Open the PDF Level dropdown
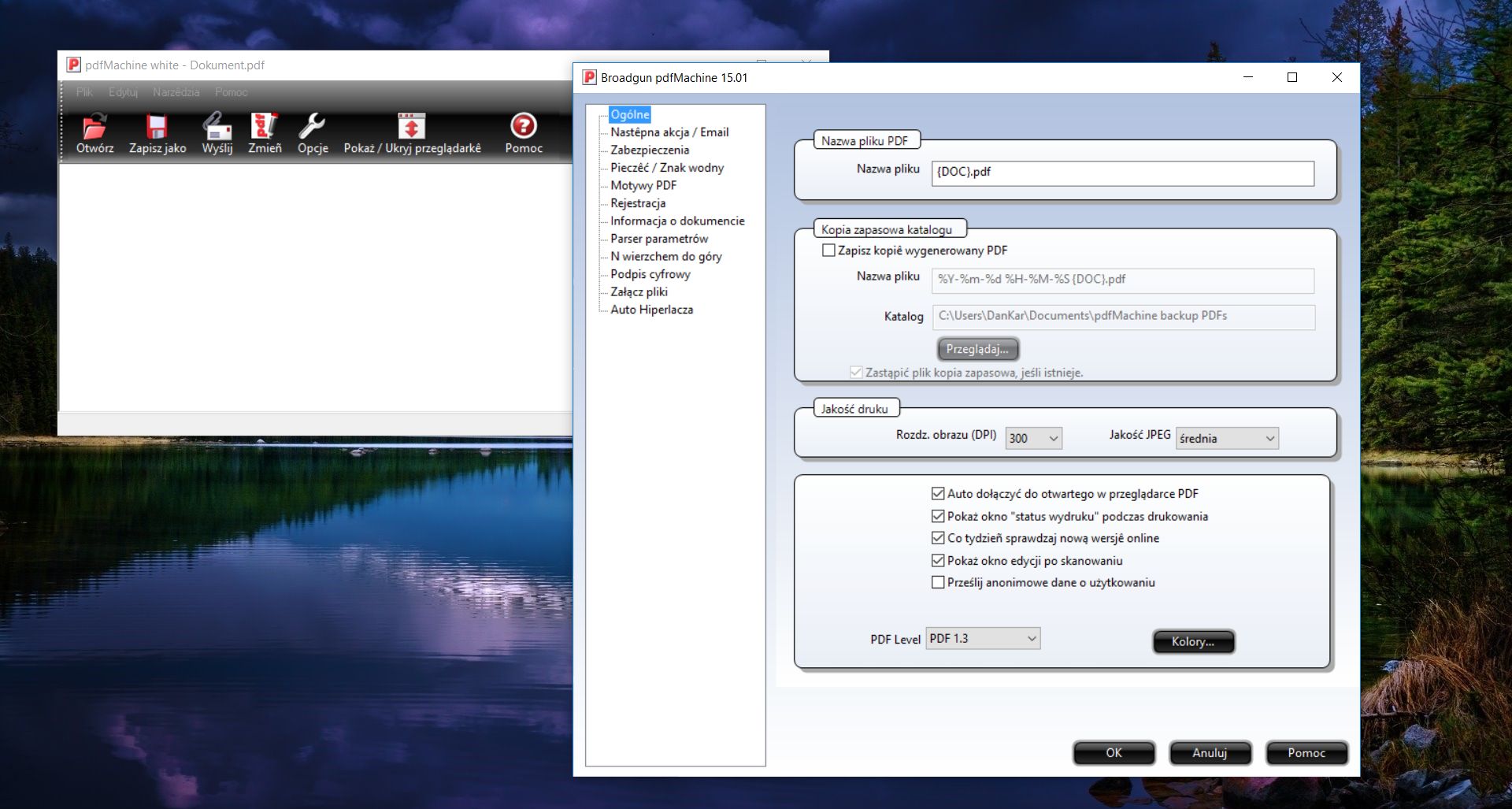 tap(982, 639)
